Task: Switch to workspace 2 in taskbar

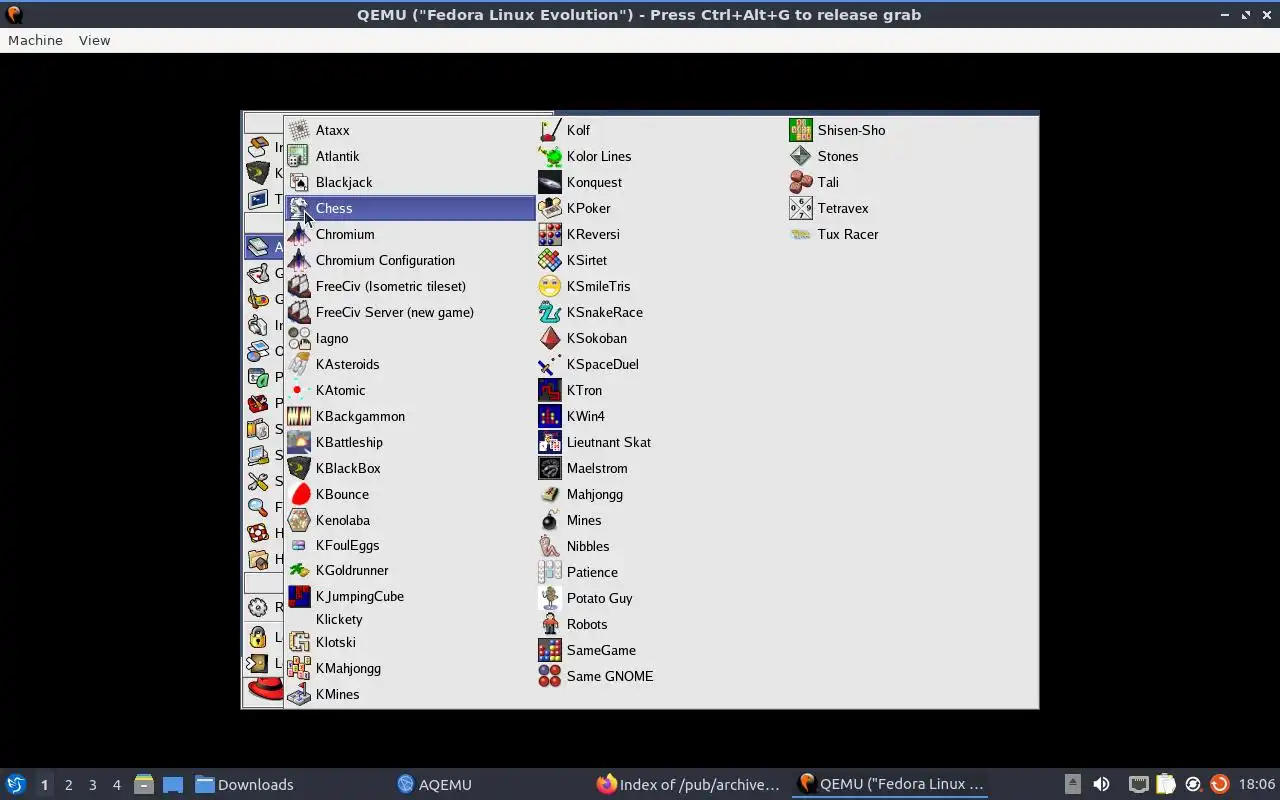Action: tap(68, 785)
